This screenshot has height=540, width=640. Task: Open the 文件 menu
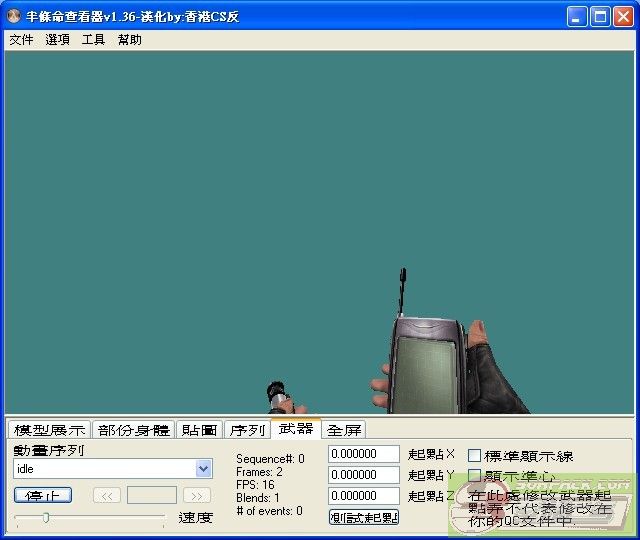[x=21, y=40]
